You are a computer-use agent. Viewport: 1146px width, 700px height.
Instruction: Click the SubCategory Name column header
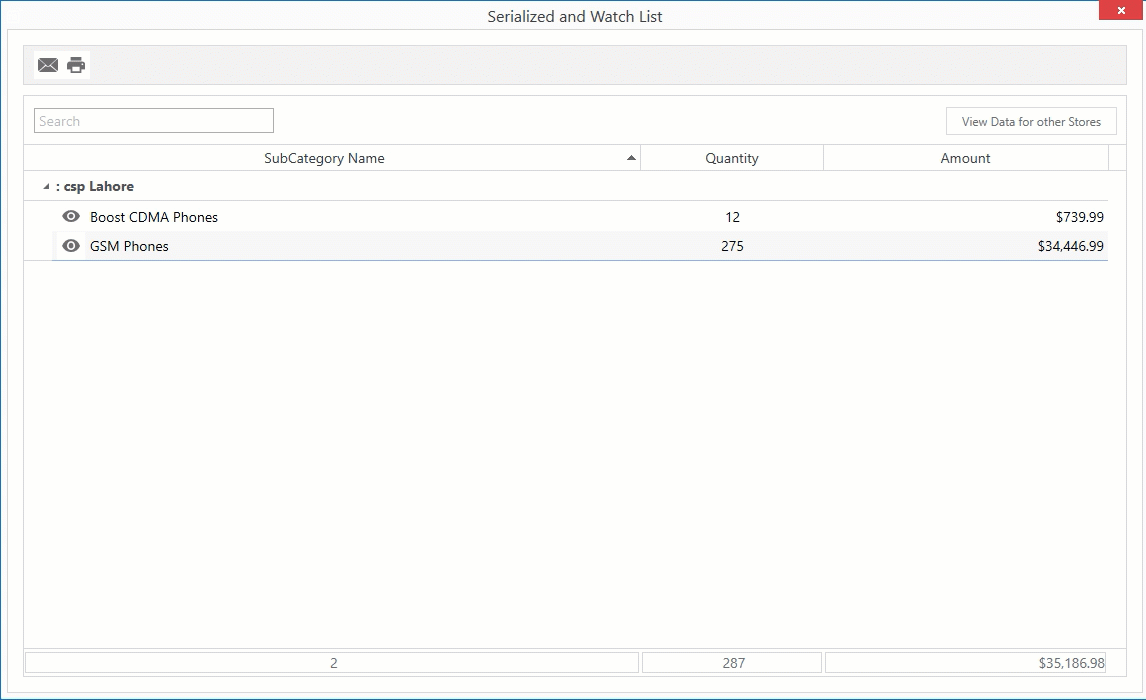tap(324, 157)
